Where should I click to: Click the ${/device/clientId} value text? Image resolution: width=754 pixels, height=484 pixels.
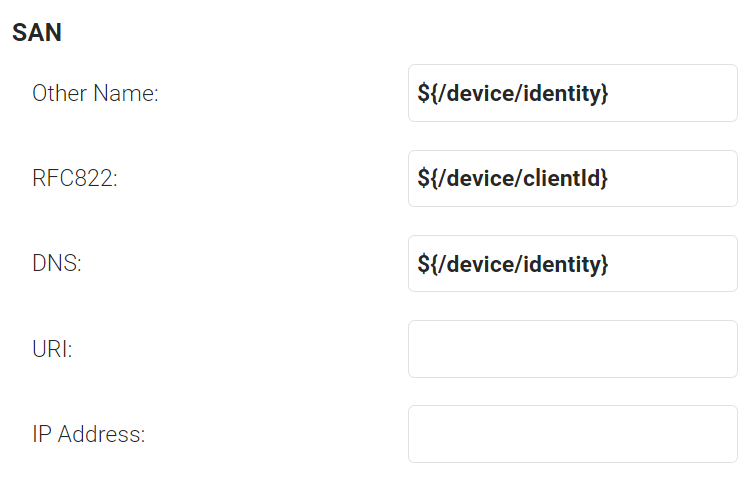(x=512, y=179)
